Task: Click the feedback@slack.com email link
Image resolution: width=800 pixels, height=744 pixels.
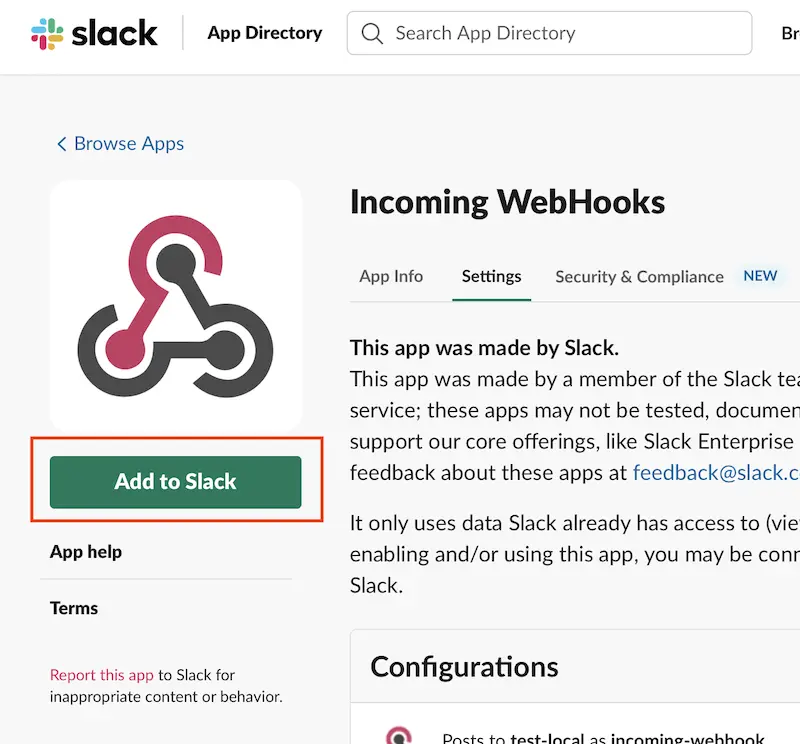Action: click(715, 473)
